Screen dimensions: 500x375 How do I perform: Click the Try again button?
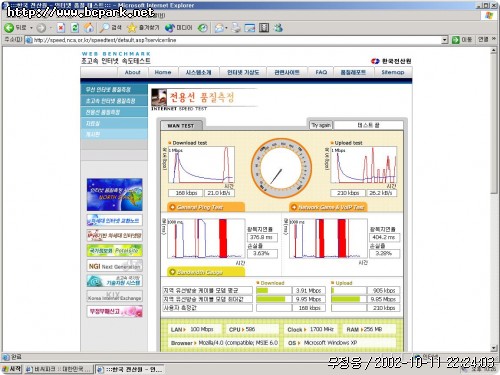[321, 125]
